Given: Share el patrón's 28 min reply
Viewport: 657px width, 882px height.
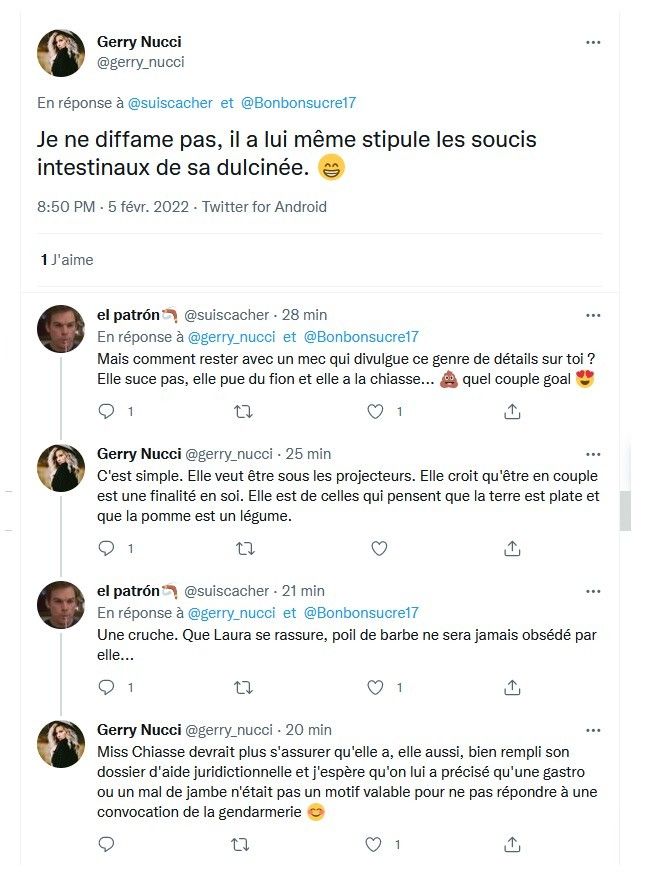Looking at the screenshot, I should 512,411.
